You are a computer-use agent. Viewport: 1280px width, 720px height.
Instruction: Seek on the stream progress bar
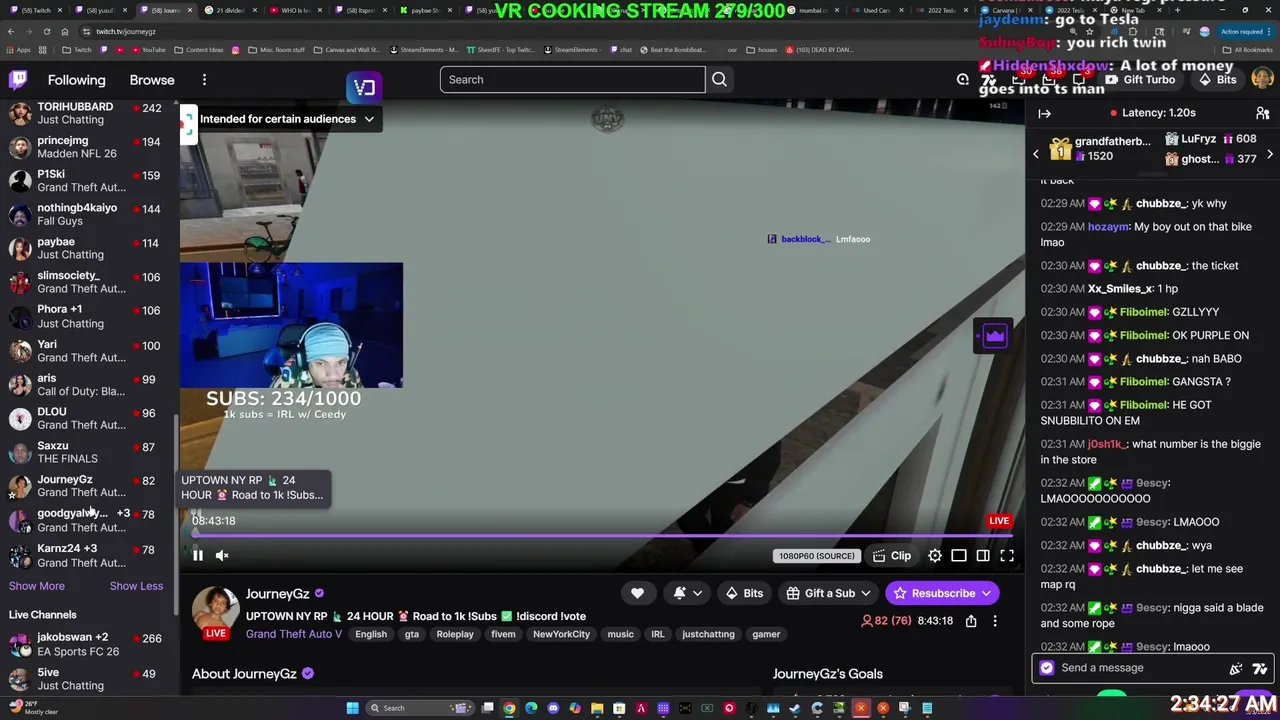pos(602,536)
